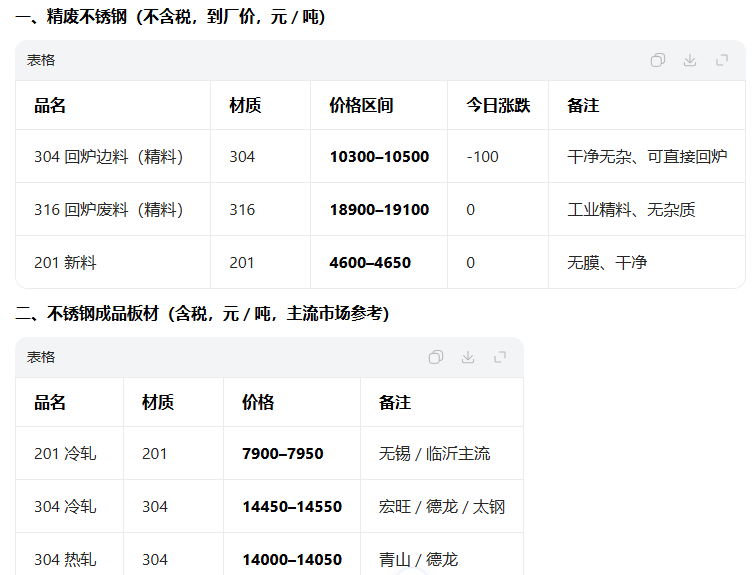Screen dimensions: 755x575
Task: Download the scrap stainless steel (精废不锈钢) table
Action: coord(689,60)
